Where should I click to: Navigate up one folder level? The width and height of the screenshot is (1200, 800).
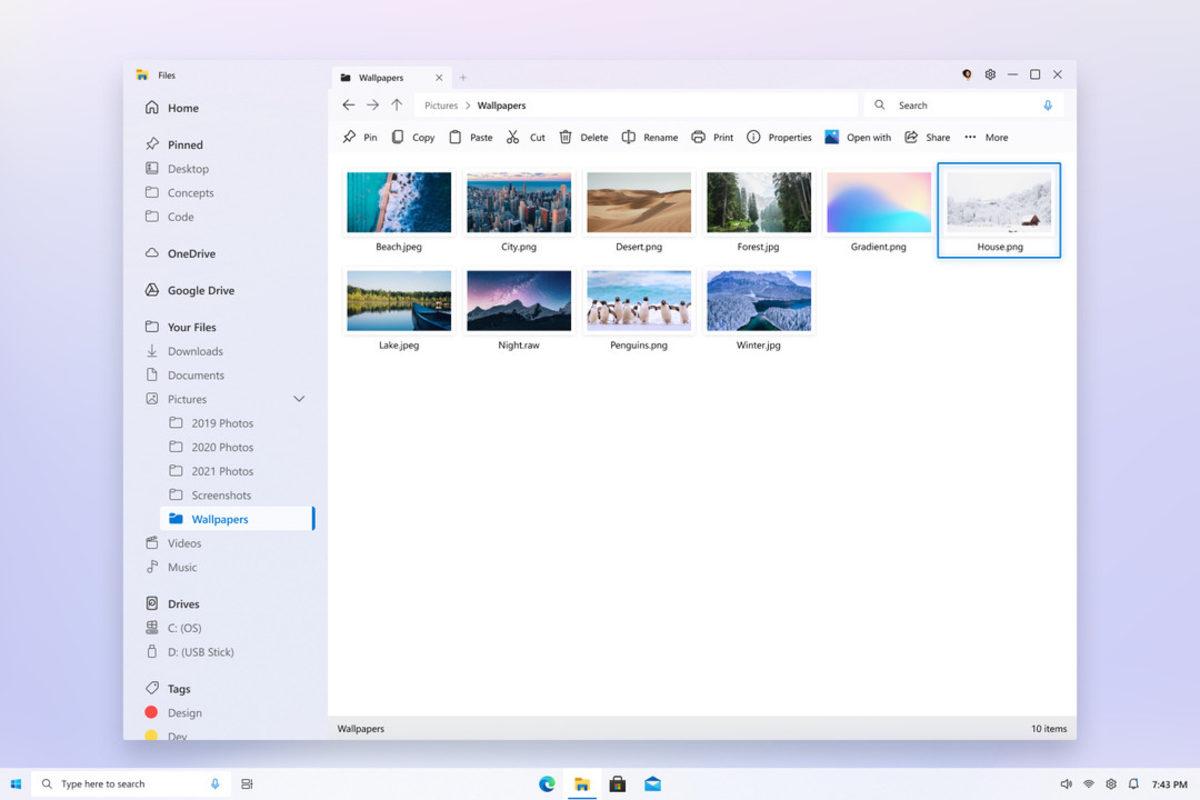[396, 104]
